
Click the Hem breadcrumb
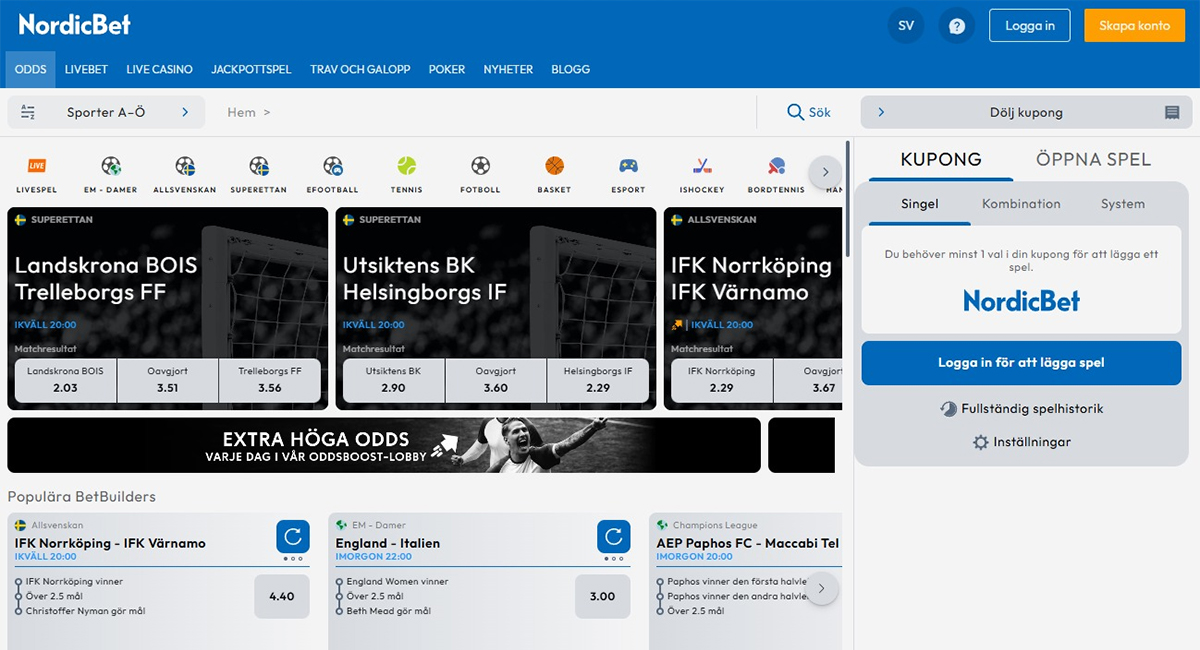pyautogui.click(x=242, y=113)
